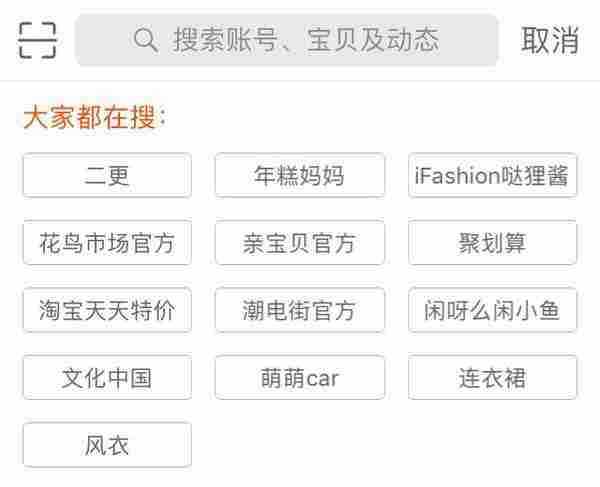Select 花鸟市场官方 suggestion
The height and width of the screenshot is (487, 600).
(107, 243)
